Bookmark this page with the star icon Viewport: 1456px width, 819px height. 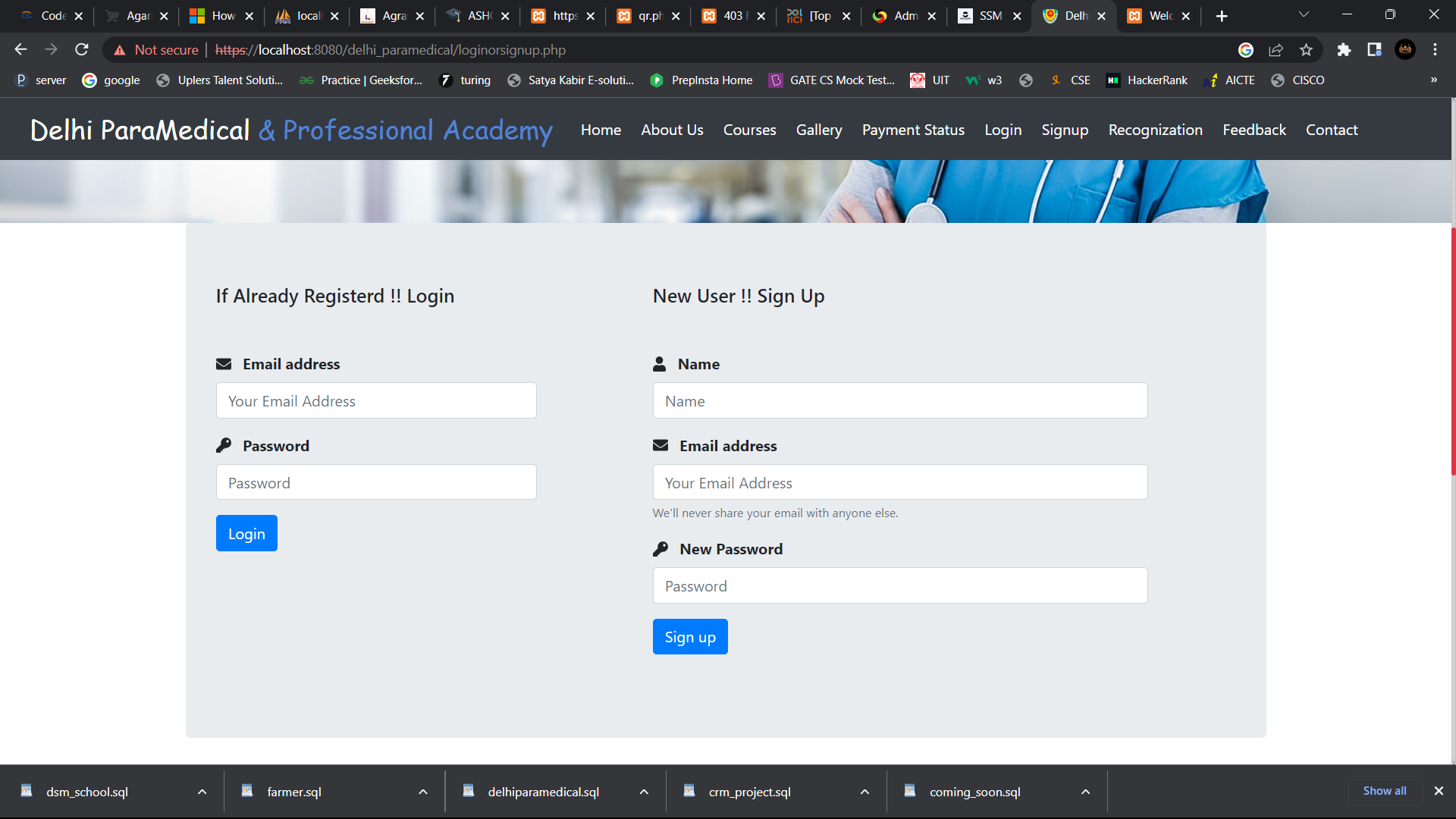click(1306, 50)
